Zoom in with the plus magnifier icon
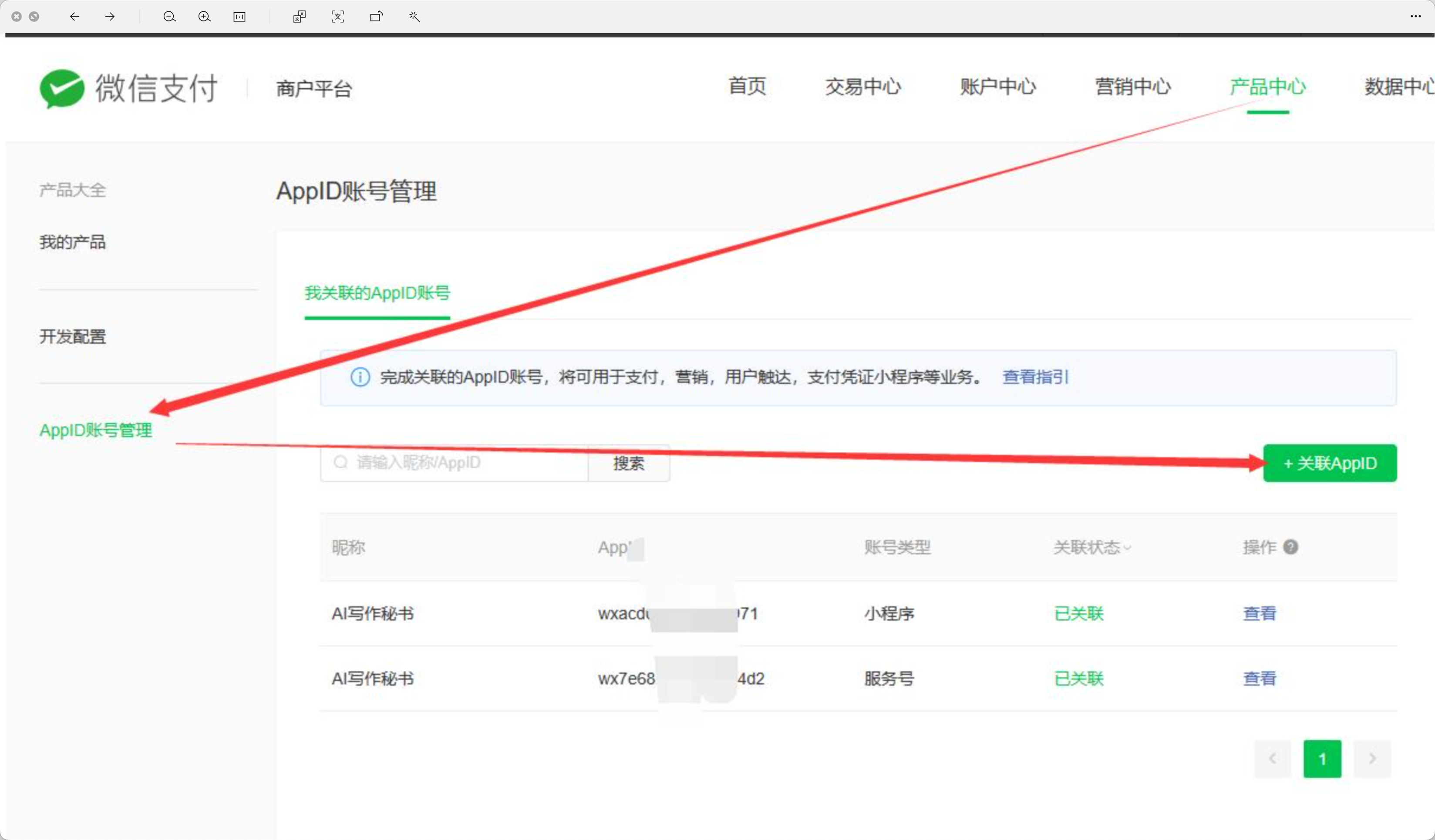The height and width of the screenshot is (840, 1435). click(205, 17)
